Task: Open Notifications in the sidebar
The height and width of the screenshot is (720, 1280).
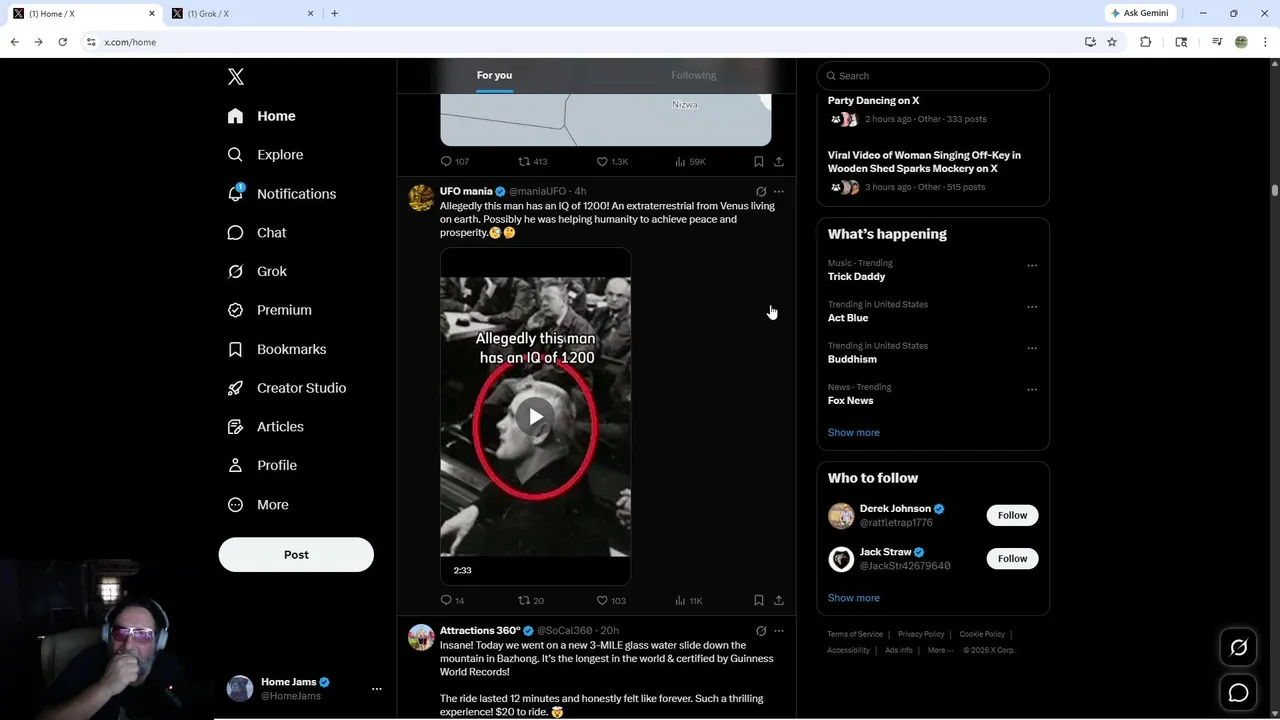Action: tap(281, 194)
